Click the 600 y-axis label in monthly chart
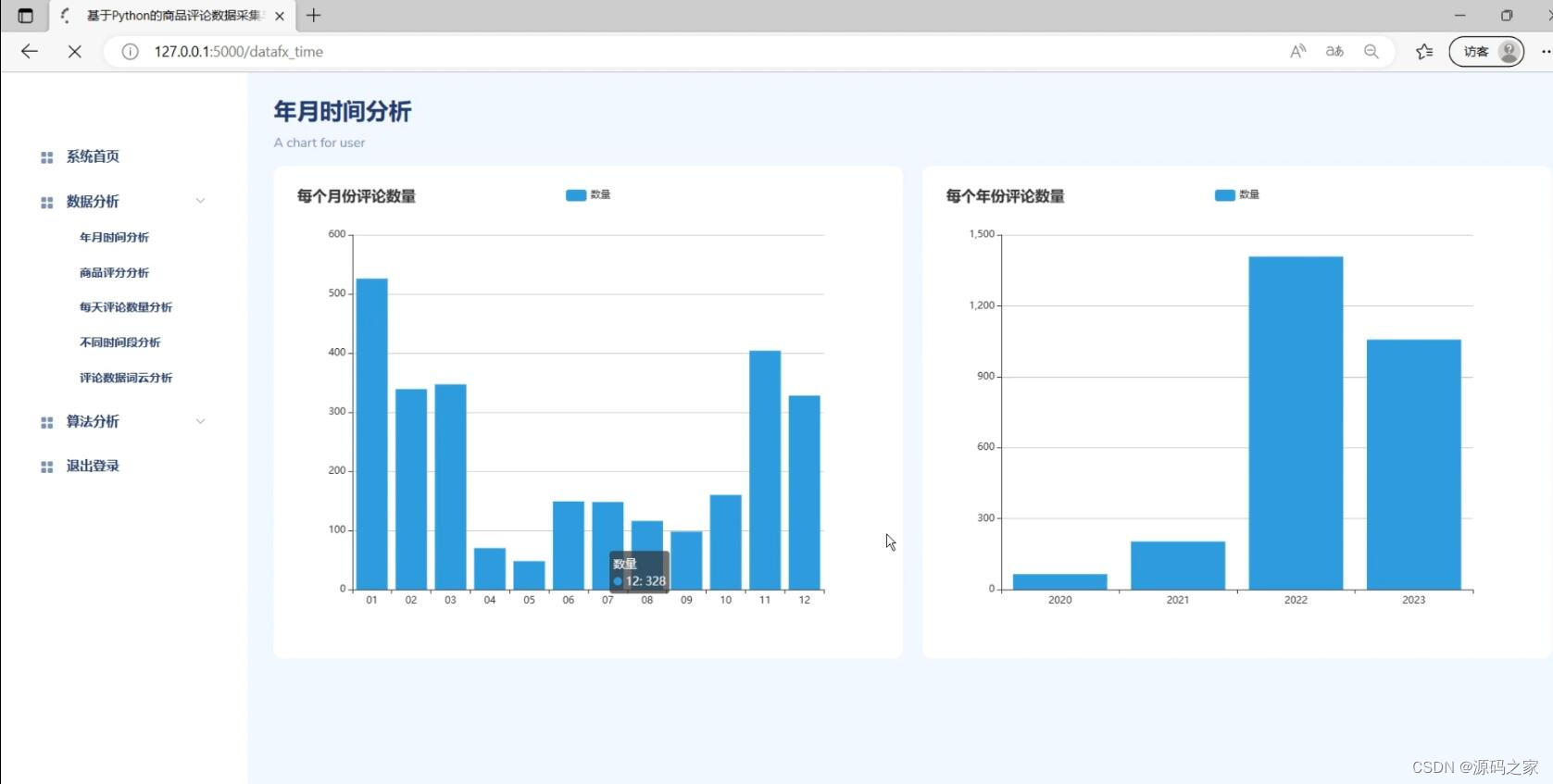1553x784 pixels. [x=337, y=234]
